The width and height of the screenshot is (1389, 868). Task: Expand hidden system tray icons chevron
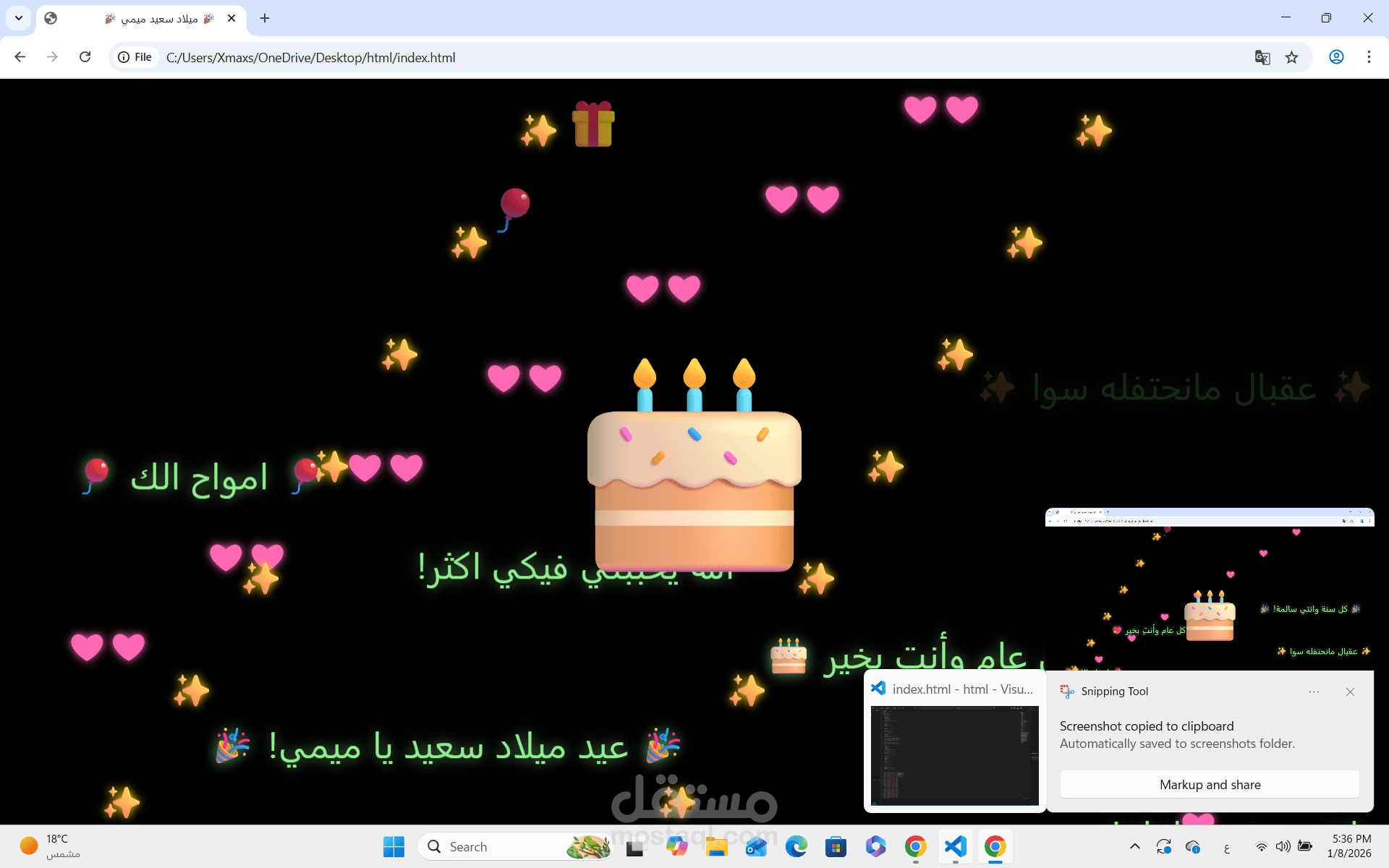coord(1134,846)
